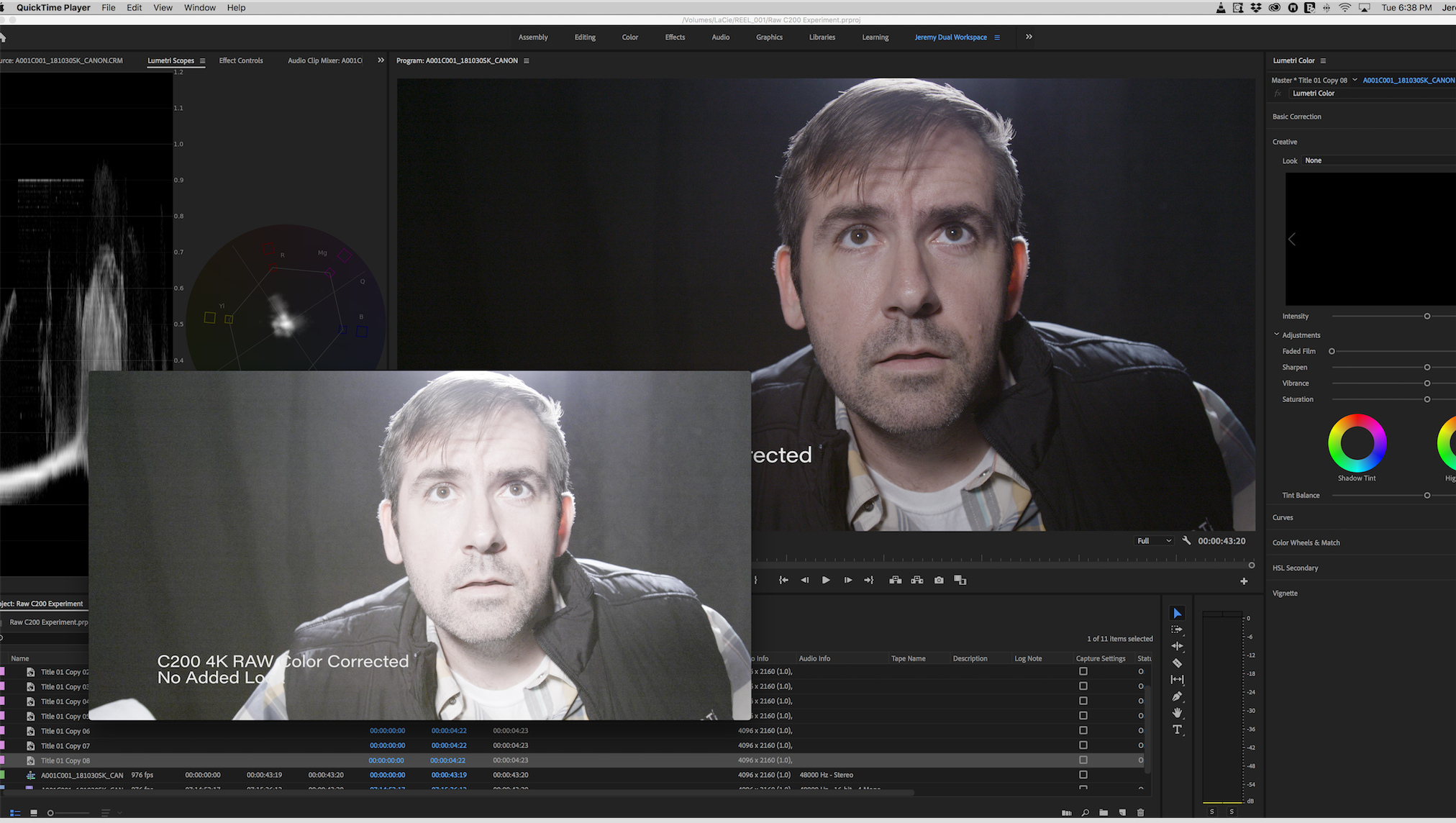Click the Project panel Find icon
The height and width of the screenshot is (823, 1456).
(1085, 813)
